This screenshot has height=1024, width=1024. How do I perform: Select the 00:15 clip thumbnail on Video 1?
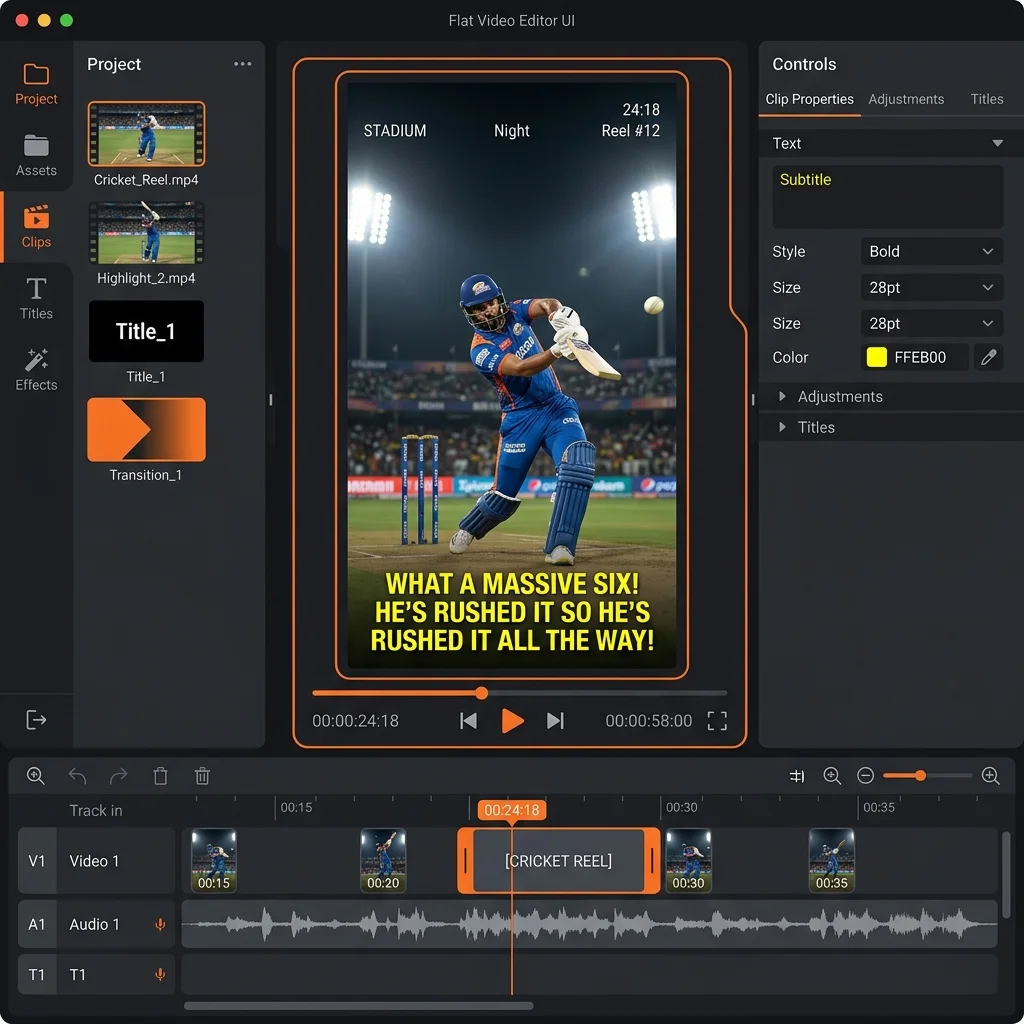(214, 861)
